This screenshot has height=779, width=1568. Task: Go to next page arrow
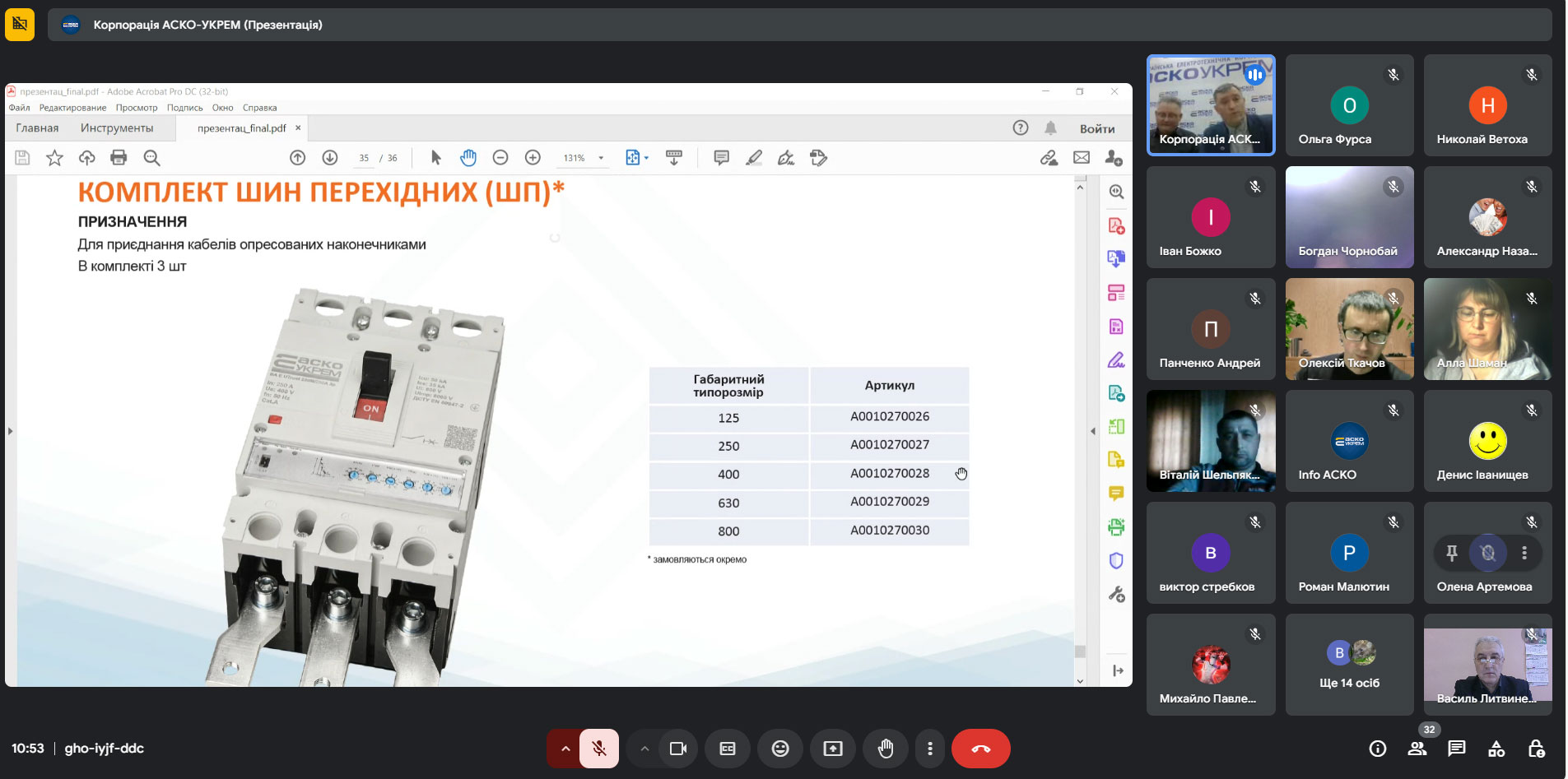[330, 158]
